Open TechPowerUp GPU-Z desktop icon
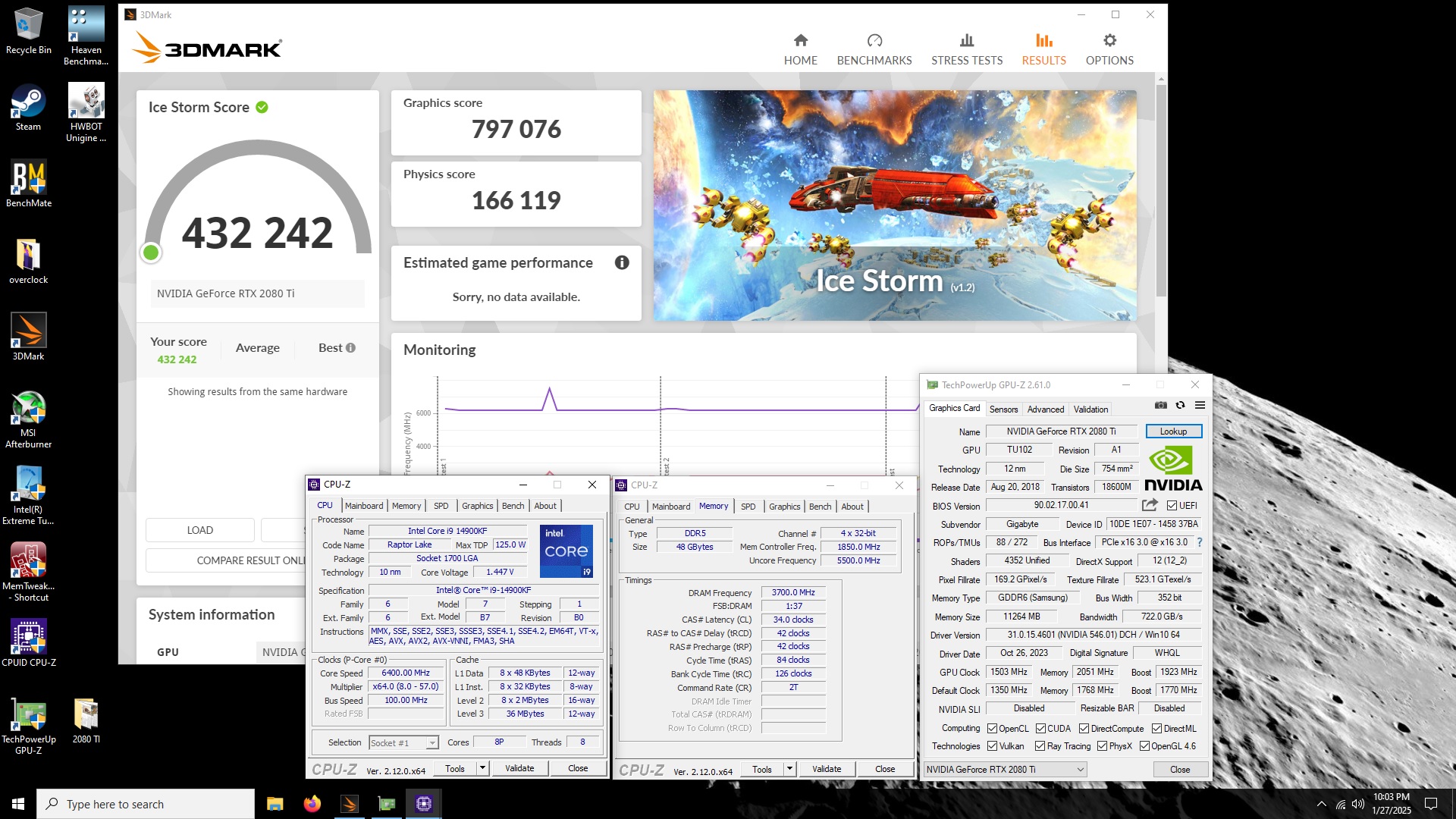This screenshot has width=1456, height=819. point(29,726)
